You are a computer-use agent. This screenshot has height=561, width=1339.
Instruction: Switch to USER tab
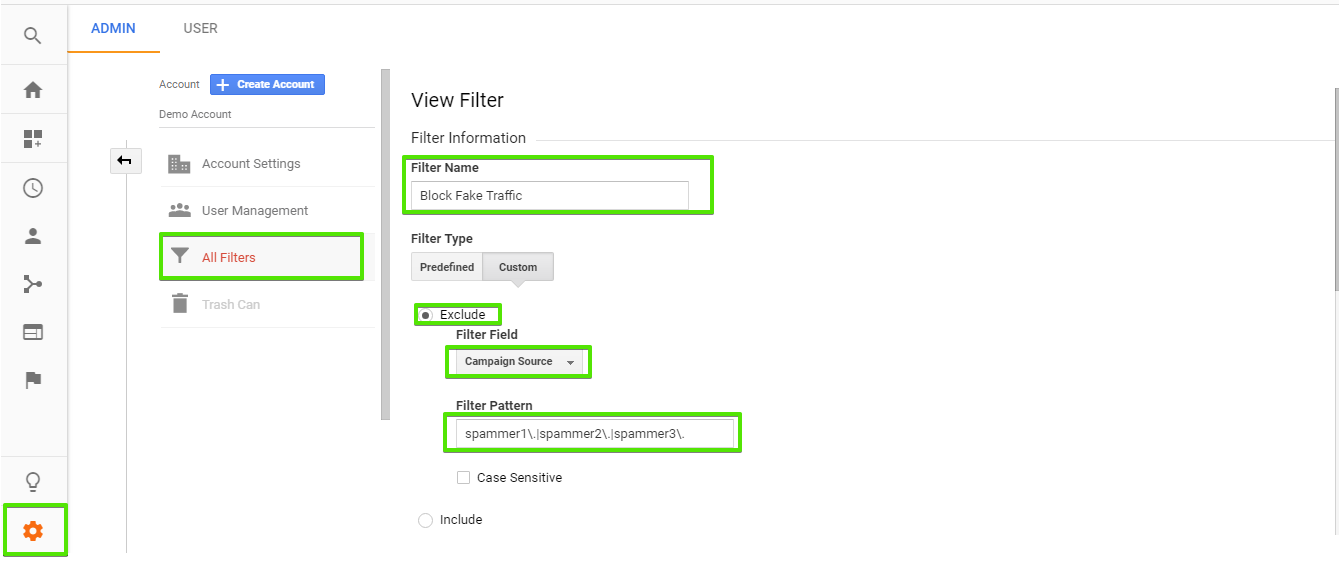[x=200, y=28]
